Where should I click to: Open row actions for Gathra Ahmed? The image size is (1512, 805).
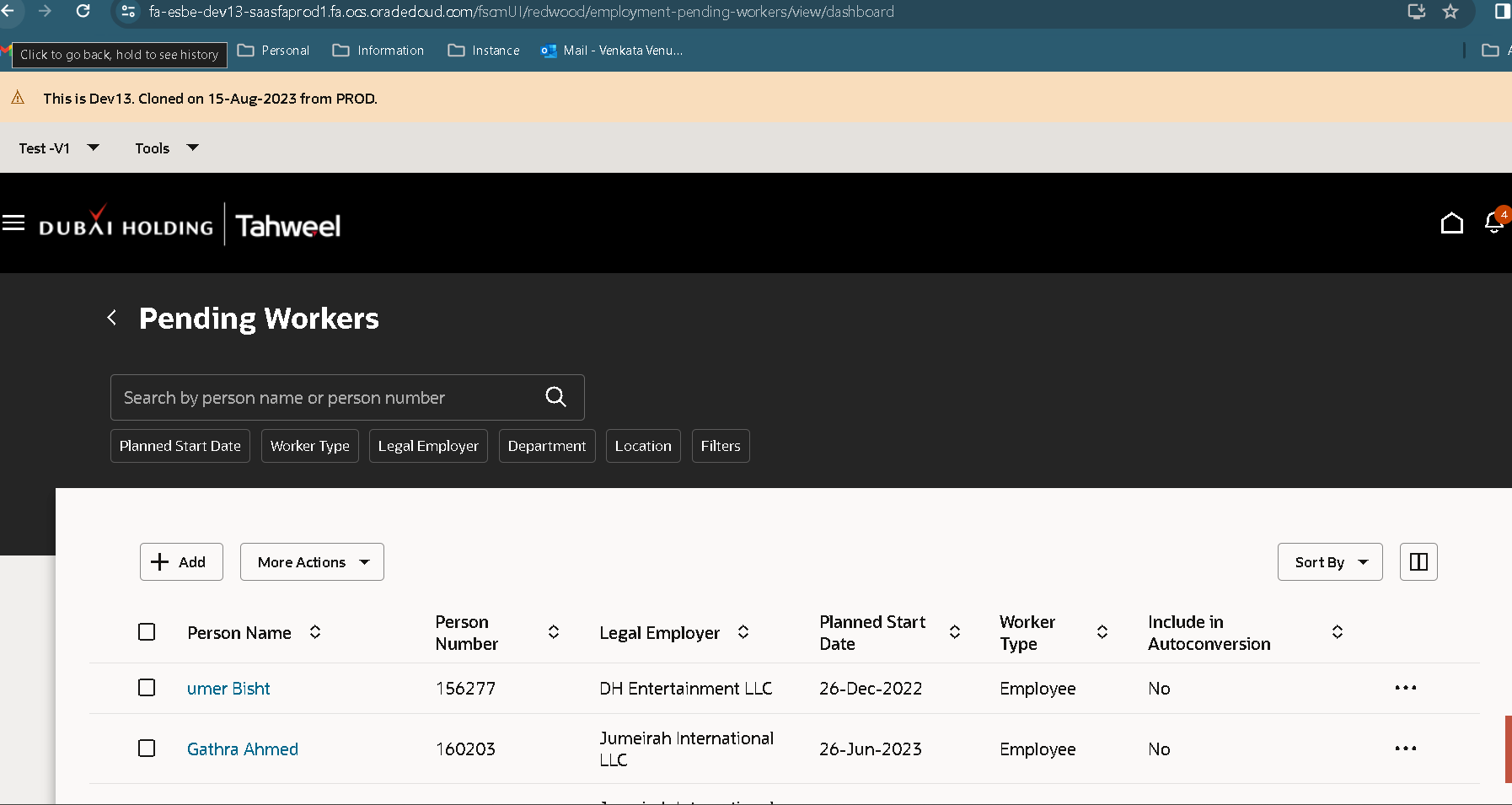click(1405, 749)
